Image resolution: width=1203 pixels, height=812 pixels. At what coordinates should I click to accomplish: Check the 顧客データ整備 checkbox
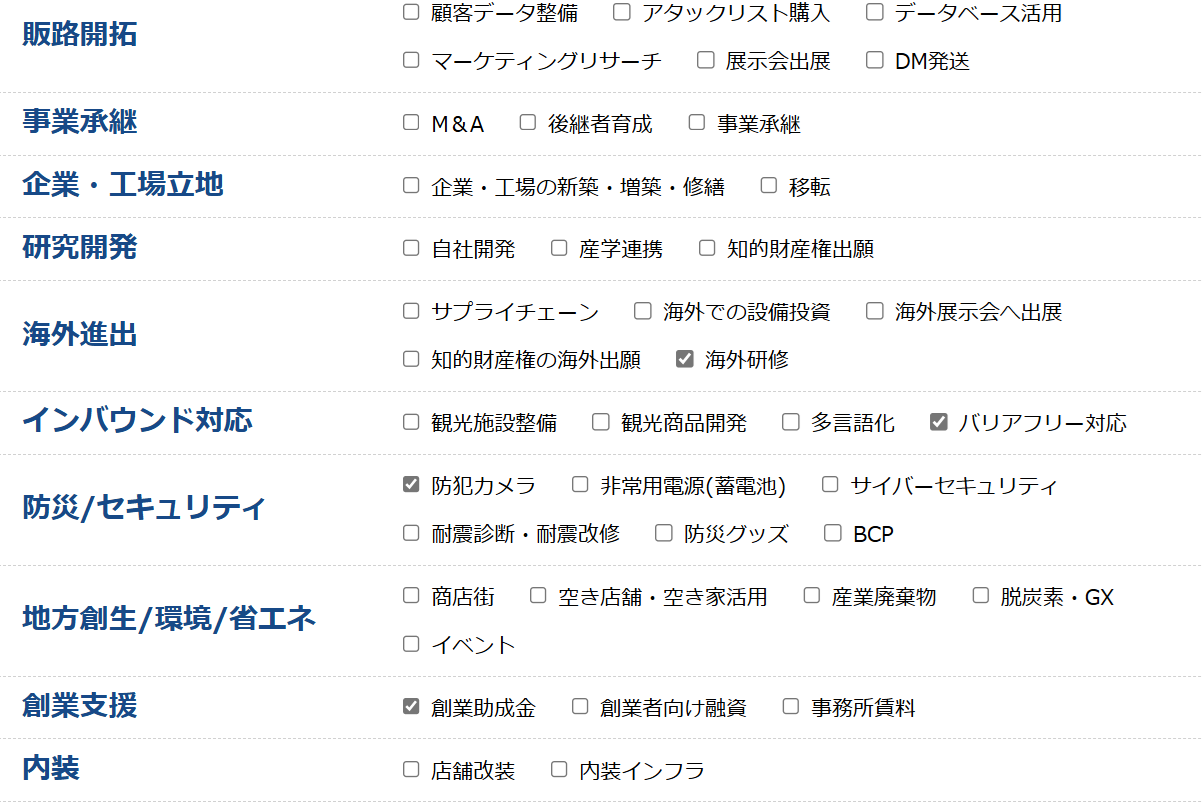click(x=411, y=13)
